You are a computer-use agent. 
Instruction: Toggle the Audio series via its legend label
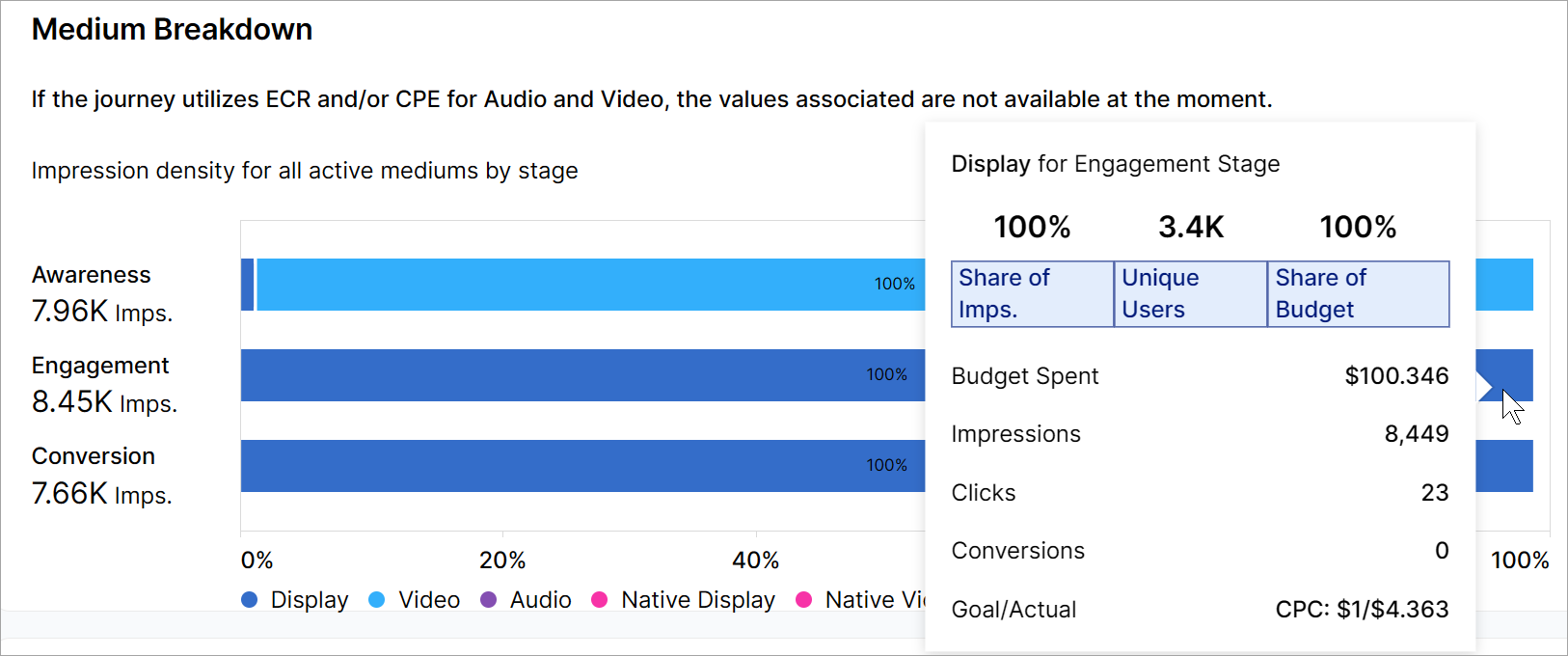click(541, 600)
